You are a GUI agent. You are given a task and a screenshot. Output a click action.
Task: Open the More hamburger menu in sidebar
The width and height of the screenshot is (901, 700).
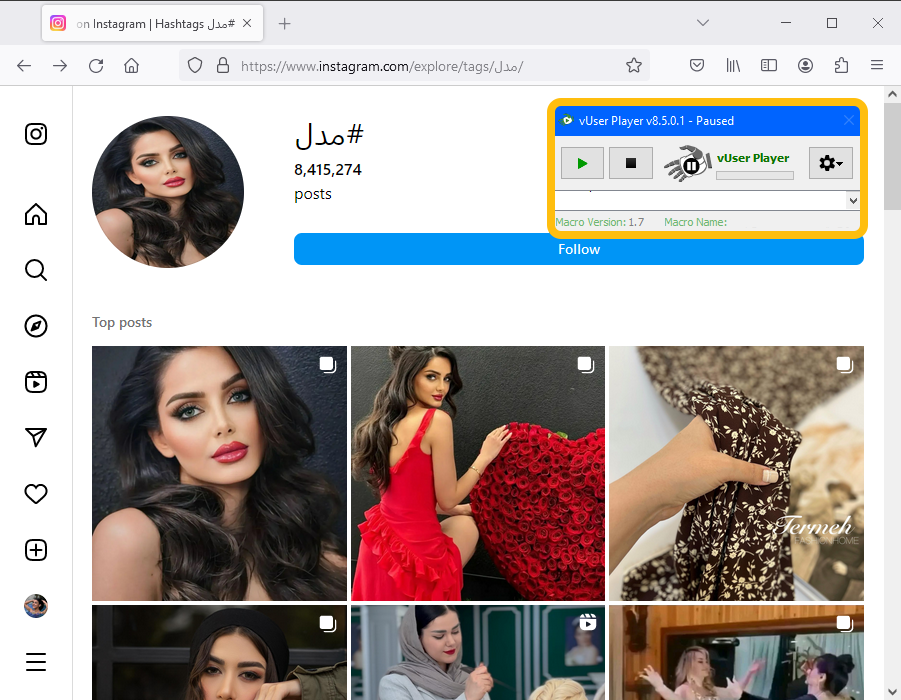[x=36, y=662]
